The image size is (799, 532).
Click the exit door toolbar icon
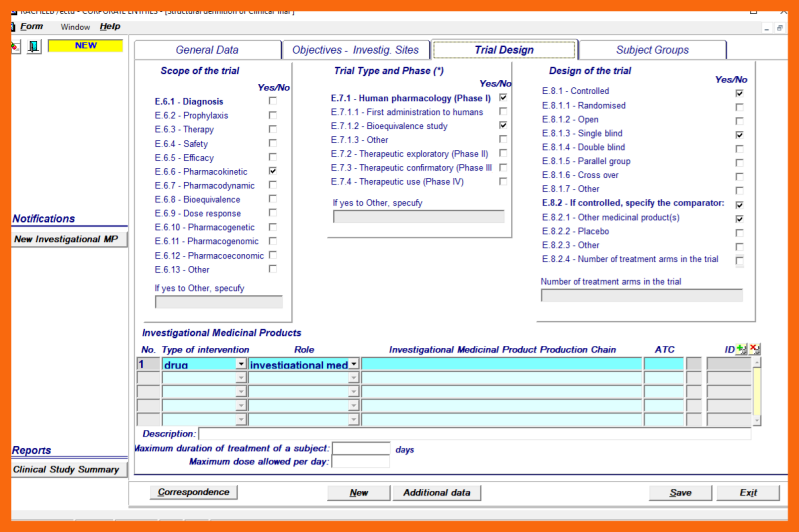(34, 46)
